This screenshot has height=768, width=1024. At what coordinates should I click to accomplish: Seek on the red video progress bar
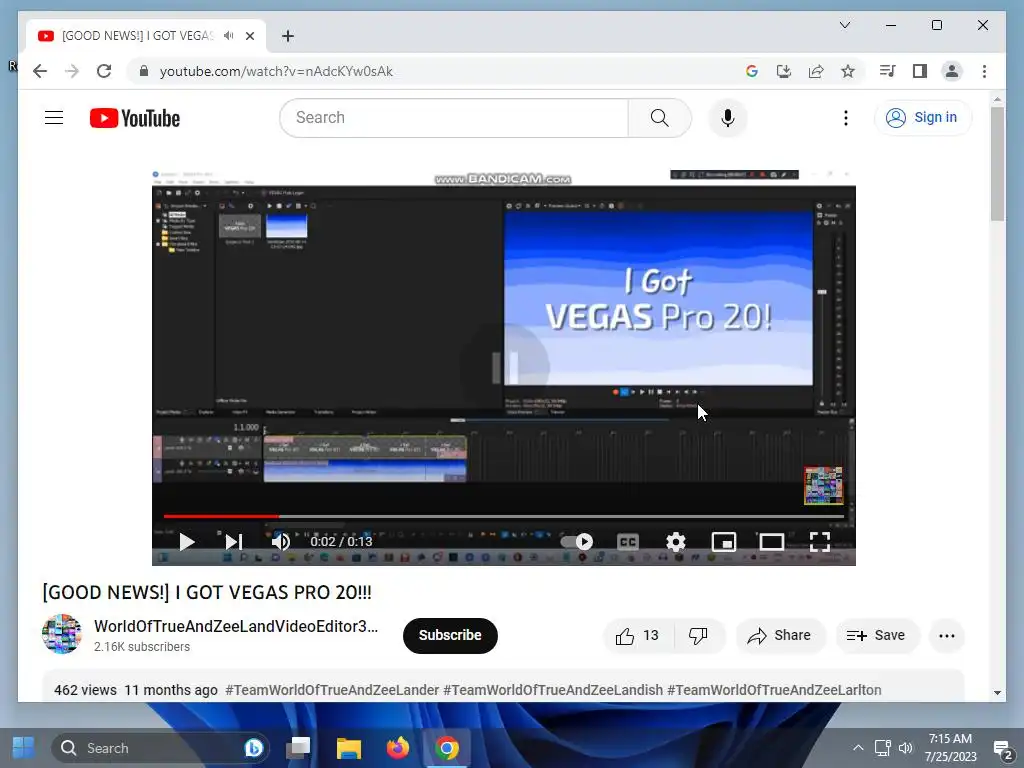504,516
